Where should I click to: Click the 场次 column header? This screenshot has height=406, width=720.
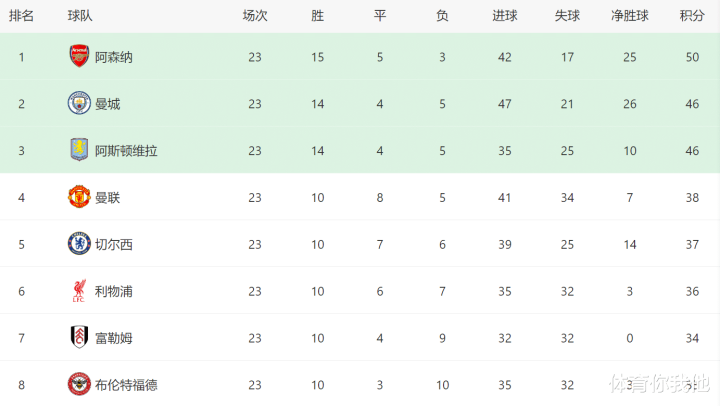tap(255, 16)
